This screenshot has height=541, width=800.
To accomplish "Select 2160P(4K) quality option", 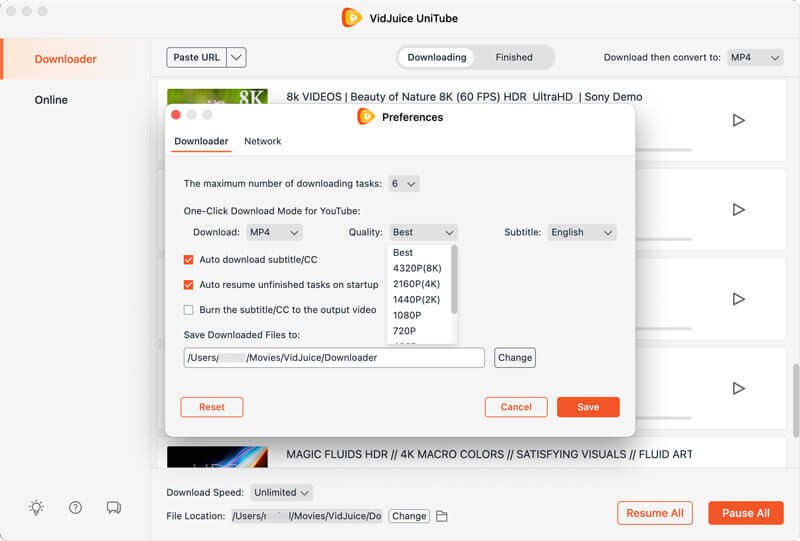I will click(x=416, y=284).
